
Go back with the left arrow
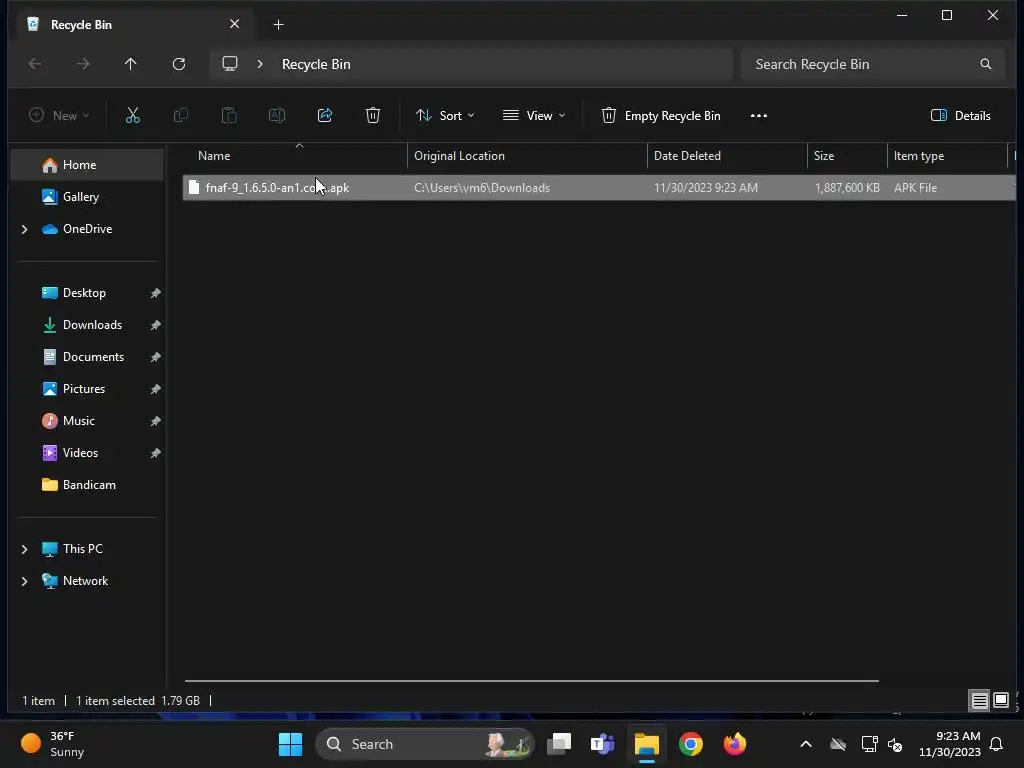coord(35,64)
